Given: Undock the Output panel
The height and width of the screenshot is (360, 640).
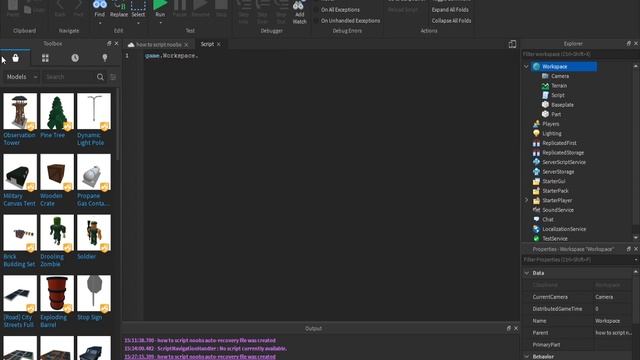Looking at the screenshot, I should [509, 328].
